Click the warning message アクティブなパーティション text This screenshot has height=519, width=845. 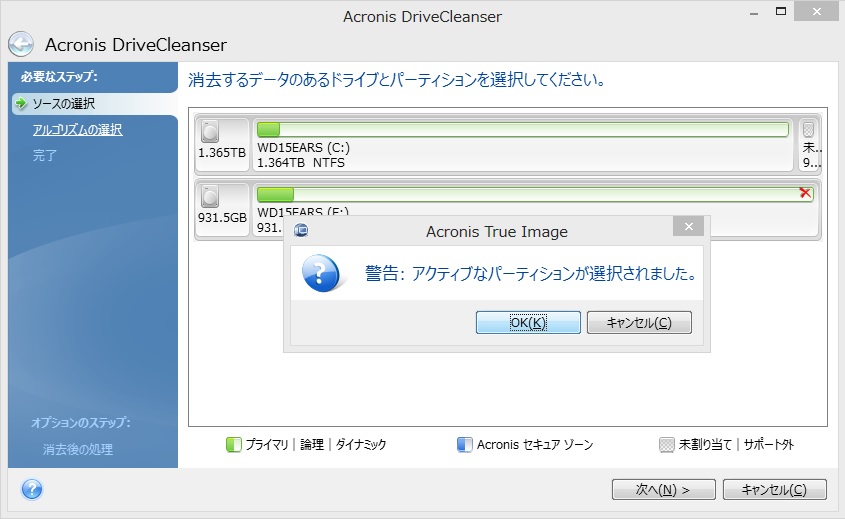530,273
